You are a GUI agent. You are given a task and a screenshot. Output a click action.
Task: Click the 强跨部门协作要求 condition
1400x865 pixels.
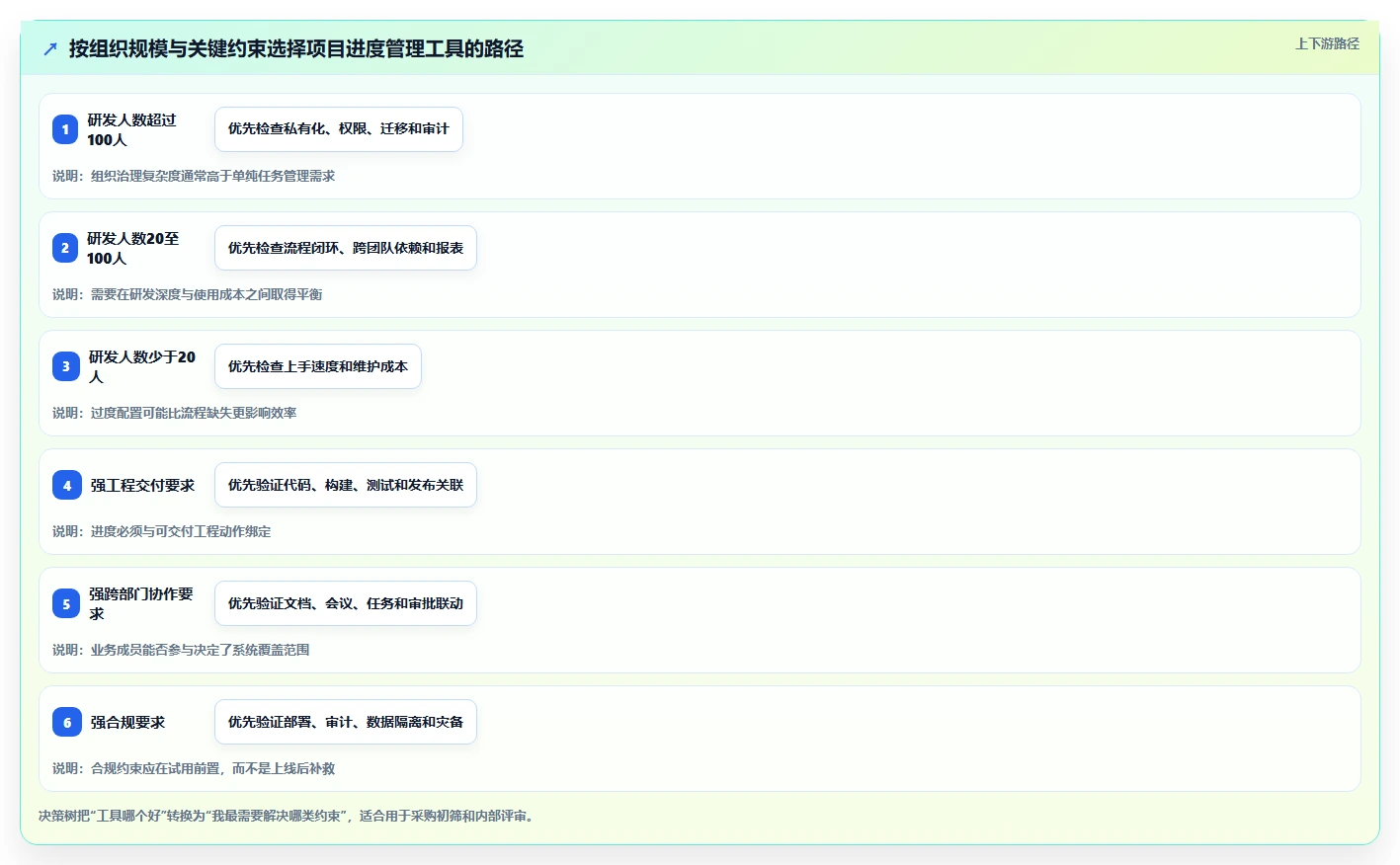tap(141, 603)
